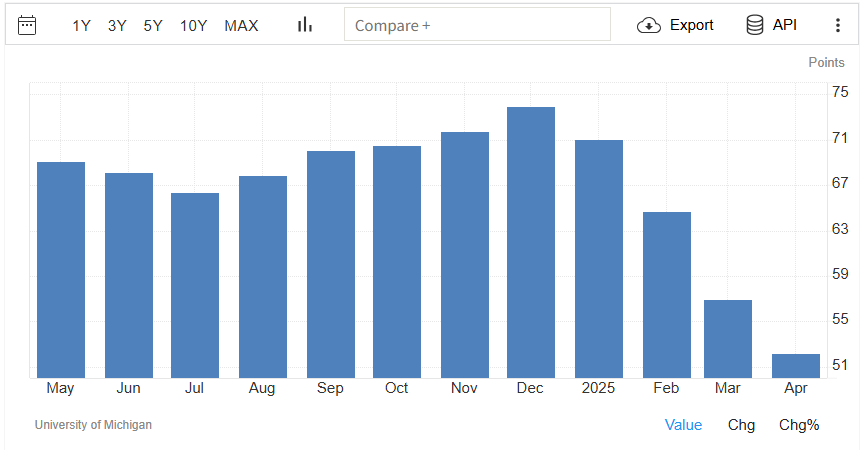The image size is (867, 450).
Task: Toggle the Chg% display mode
Action: (799, 425)
